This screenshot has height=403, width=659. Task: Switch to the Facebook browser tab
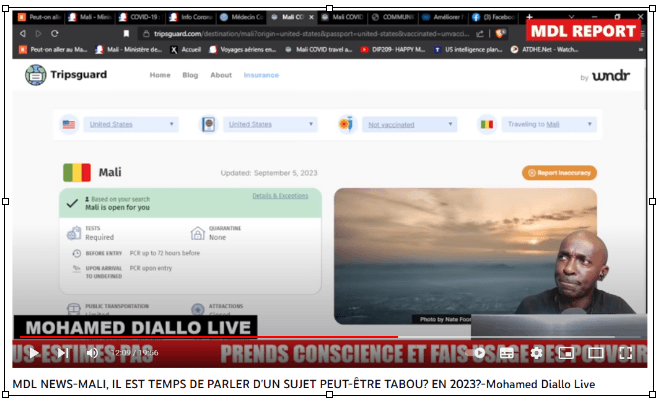(494, 17)
